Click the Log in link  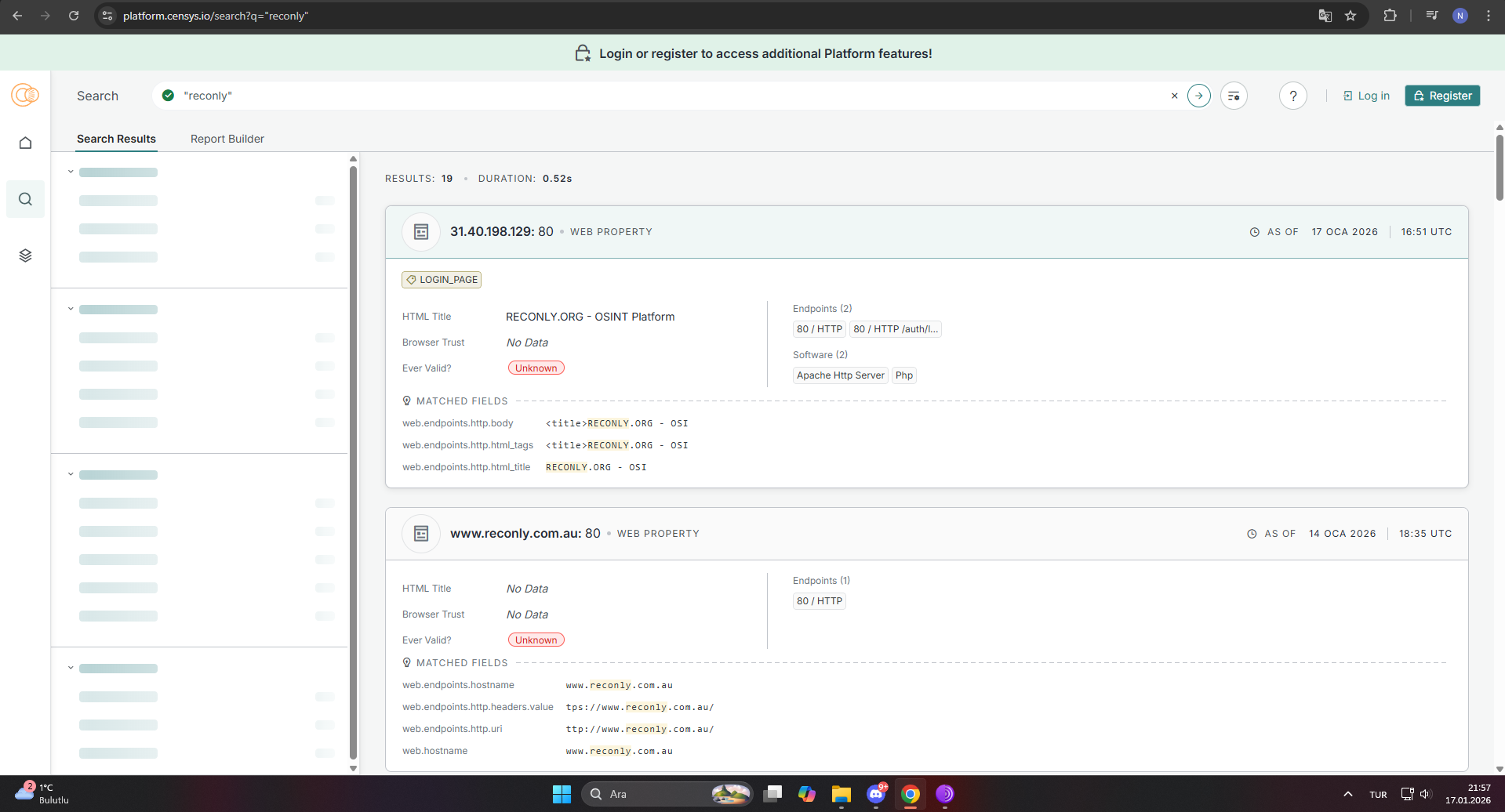click(x=1366, y=96)
